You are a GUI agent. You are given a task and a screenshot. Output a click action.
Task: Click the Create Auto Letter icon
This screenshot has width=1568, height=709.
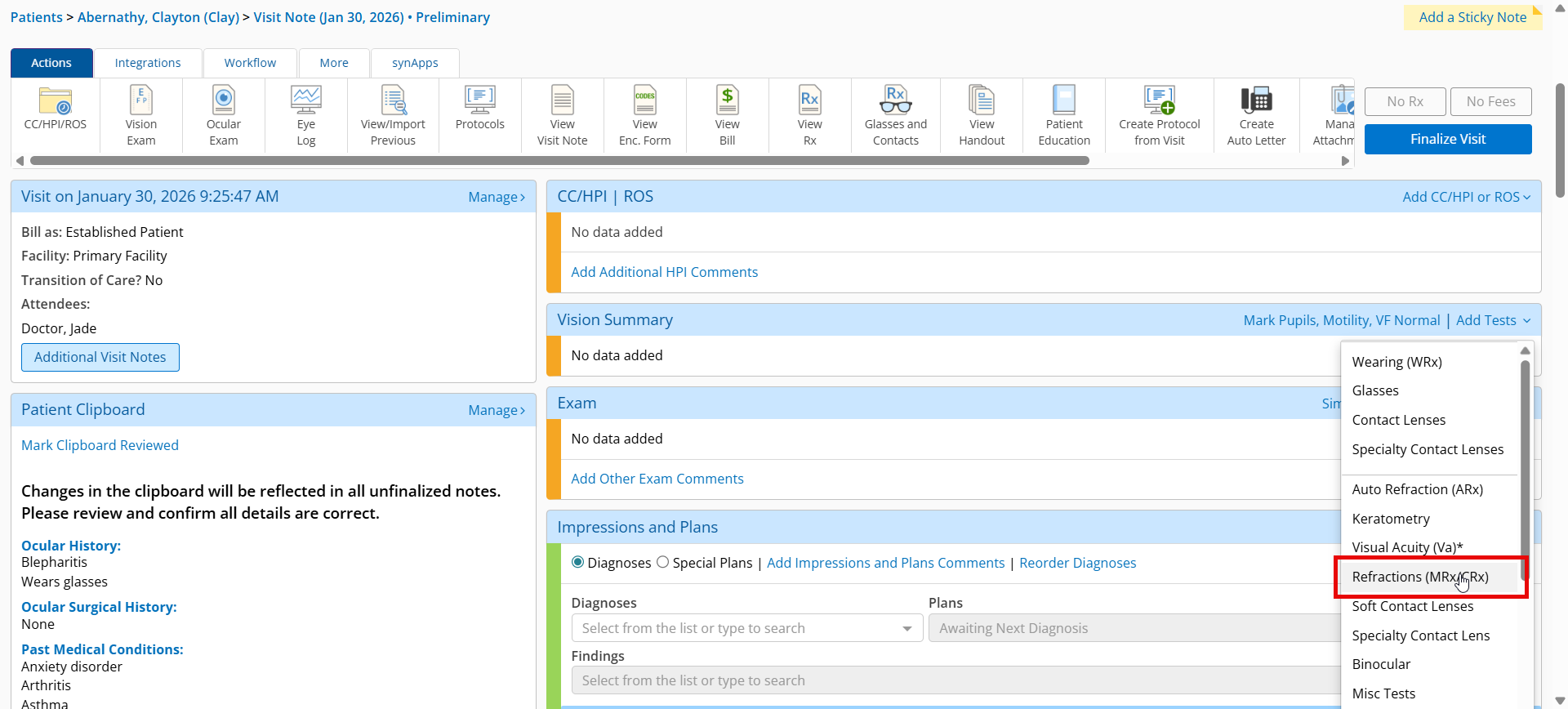[x=1256, y=101]
